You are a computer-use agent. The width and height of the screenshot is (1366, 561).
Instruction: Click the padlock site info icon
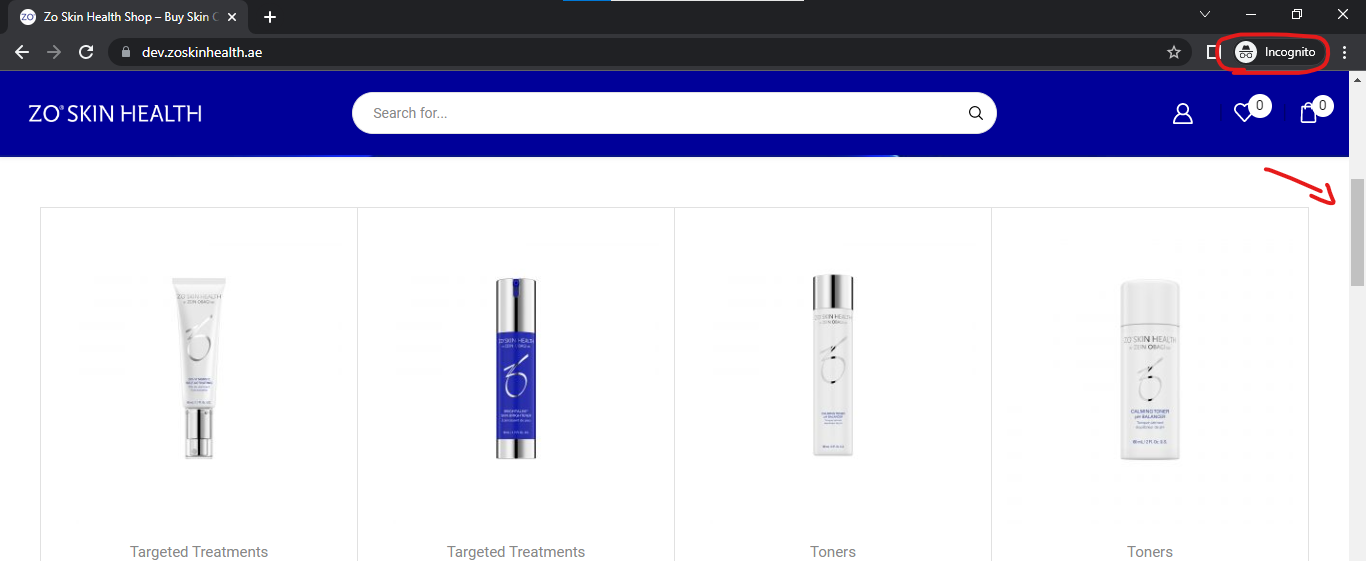click(x=125, y=52)
